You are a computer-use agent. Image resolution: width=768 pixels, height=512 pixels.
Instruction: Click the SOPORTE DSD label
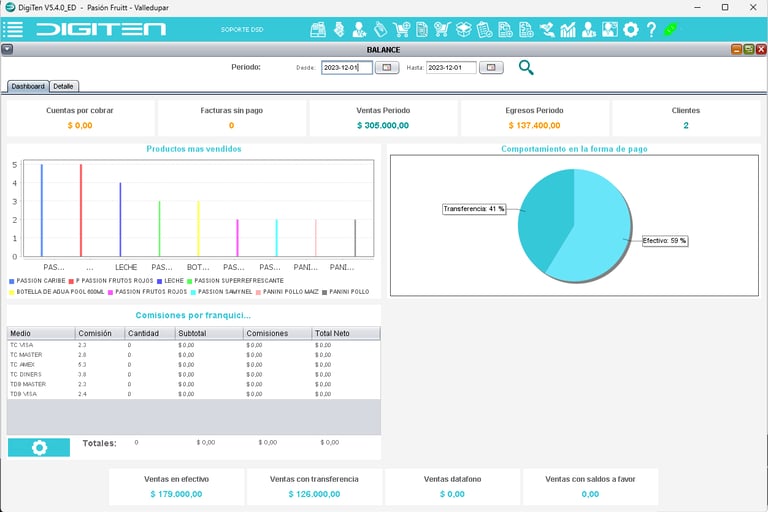242,29
